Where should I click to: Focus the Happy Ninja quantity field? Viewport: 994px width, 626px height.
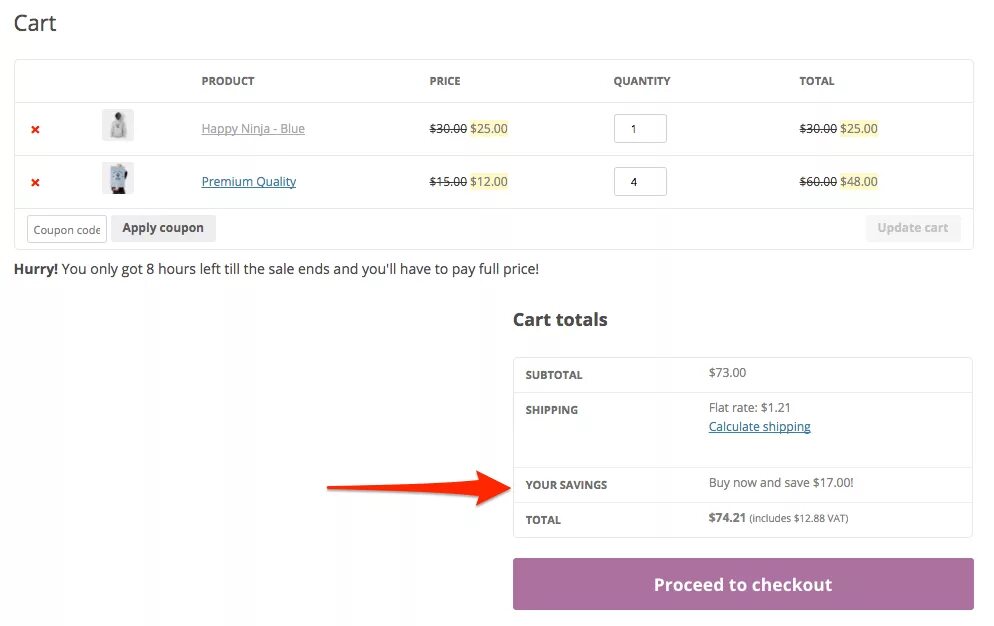tap(640, 129)
